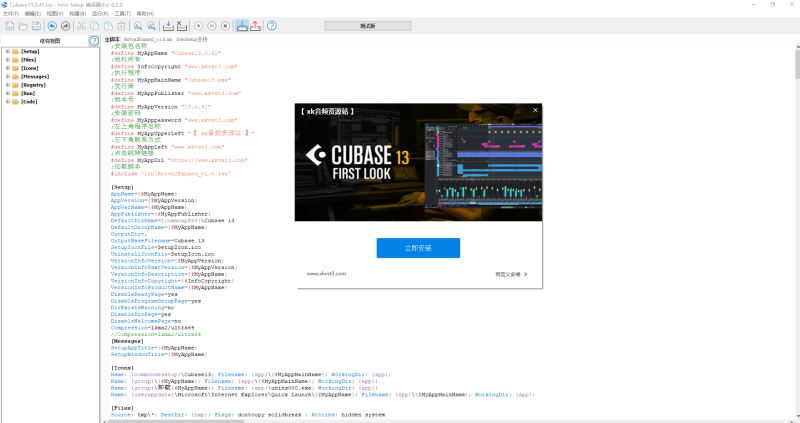The width and height of the screenshot is (800, 423).
Task: Expand the [Icons] tree node
Action: pos(8,68)
